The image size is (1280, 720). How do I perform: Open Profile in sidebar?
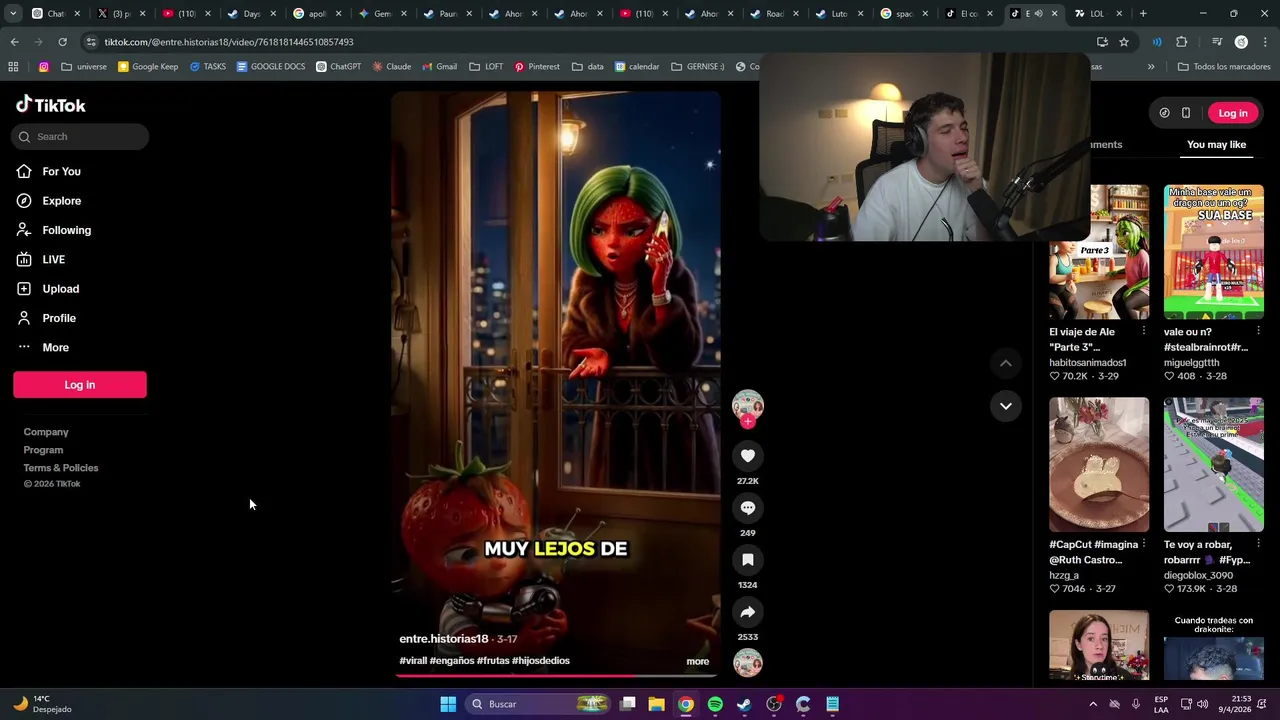(58, 318)
